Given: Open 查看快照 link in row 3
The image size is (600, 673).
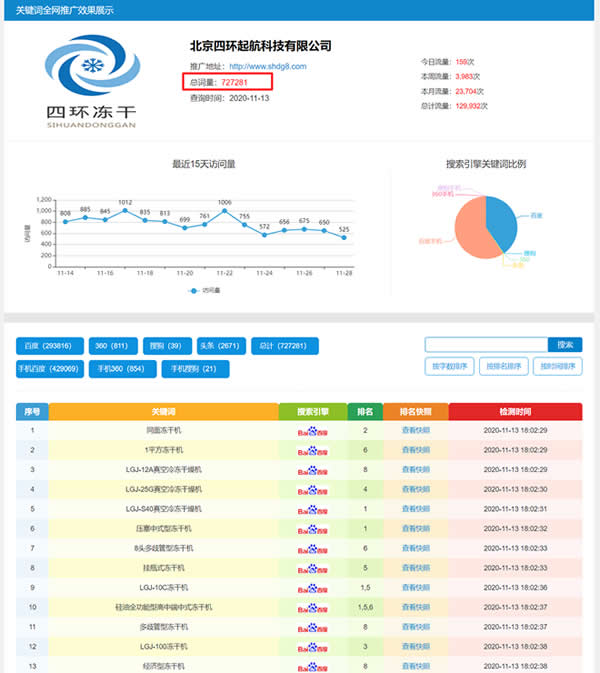Looking at the screenshot, I should coord(416,470).
